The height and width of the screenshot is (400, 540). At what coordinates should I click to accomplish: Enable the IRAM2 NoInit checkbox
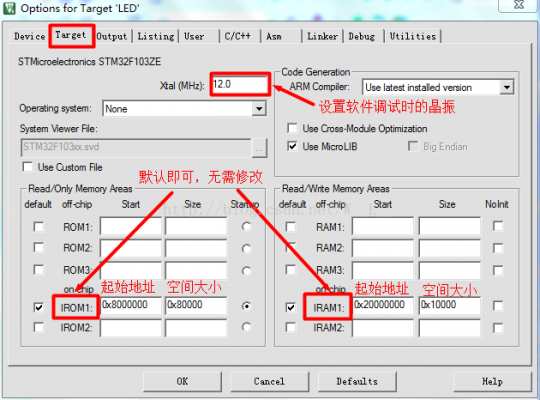(x=498, y=327)
